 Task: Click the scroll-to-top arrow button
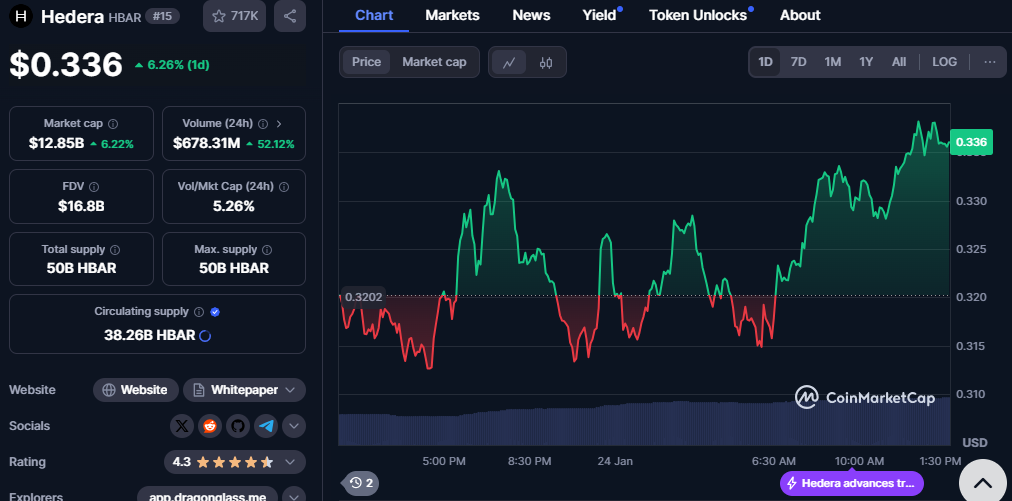coord(983,482)
